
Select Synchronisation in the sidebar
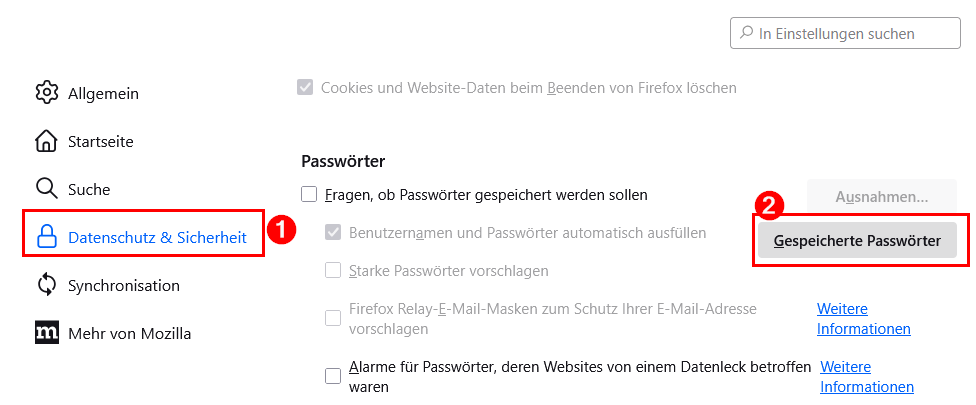(123, 285)
